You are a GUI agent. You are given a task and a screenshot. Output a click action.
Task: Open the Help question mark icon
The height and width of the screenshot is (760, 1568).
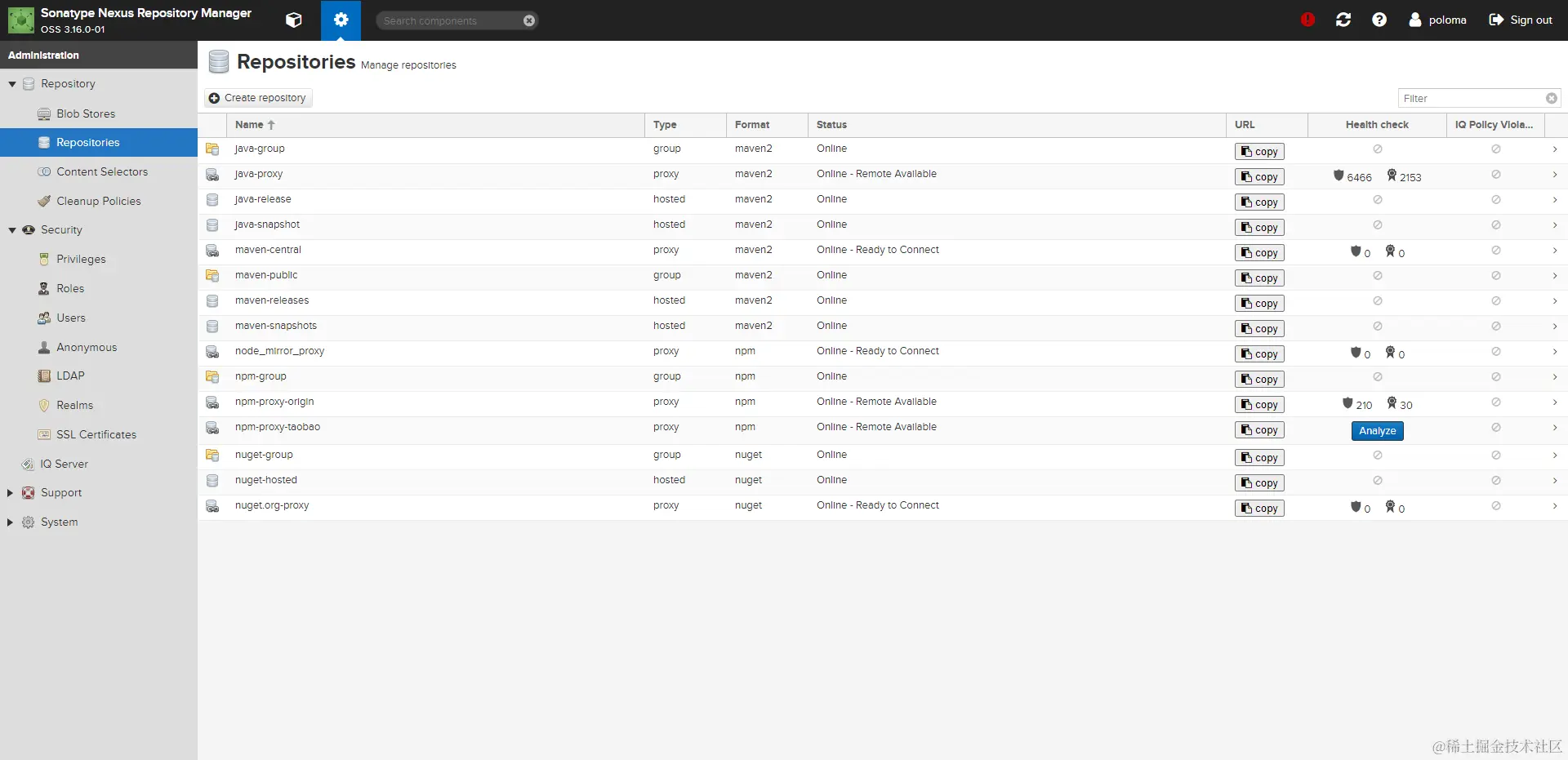(x=1379, y=20)
